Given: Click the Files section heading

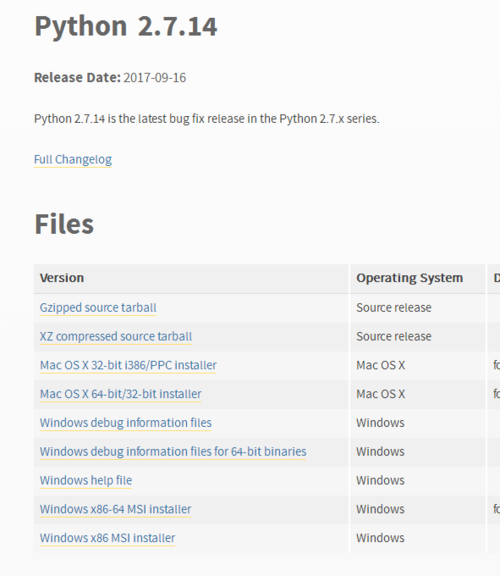Looking at the screenshot, I should pos(64,224).
